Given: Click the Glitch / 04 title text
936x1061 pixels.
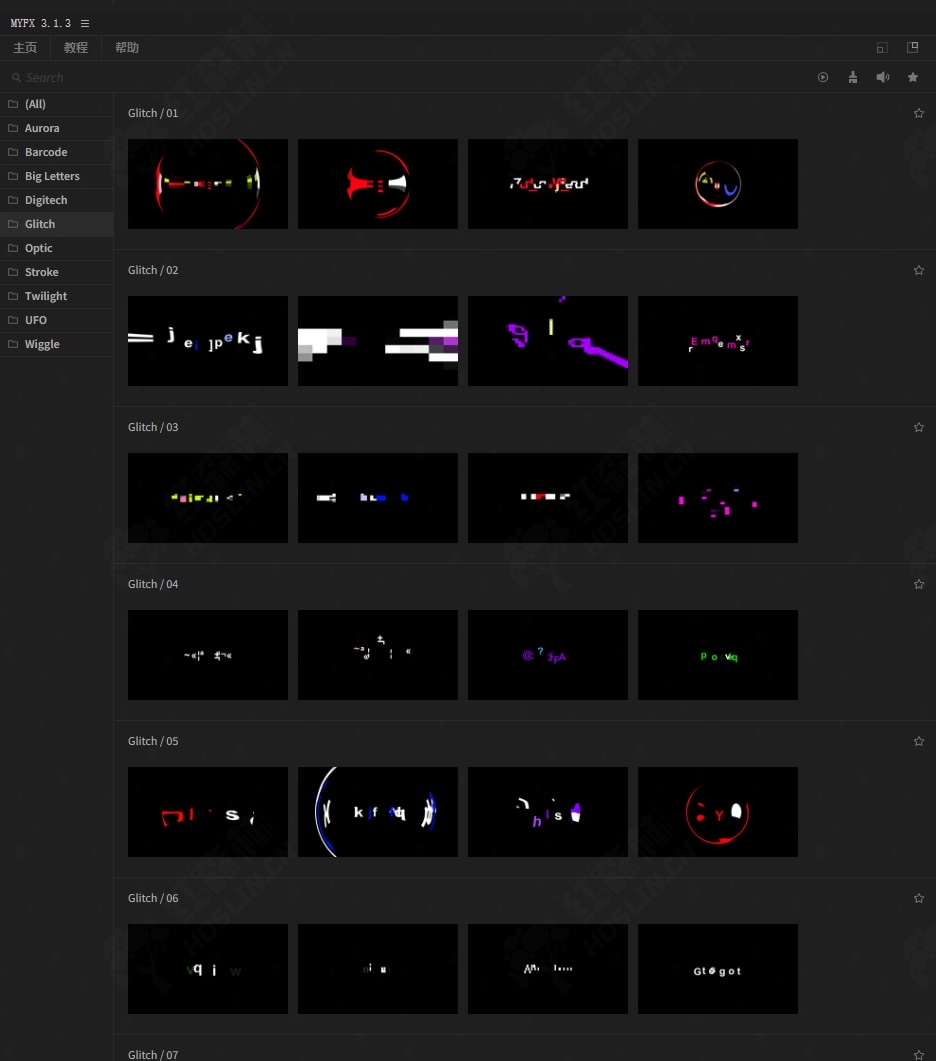Looking at the screenshot, I should 153,584.
